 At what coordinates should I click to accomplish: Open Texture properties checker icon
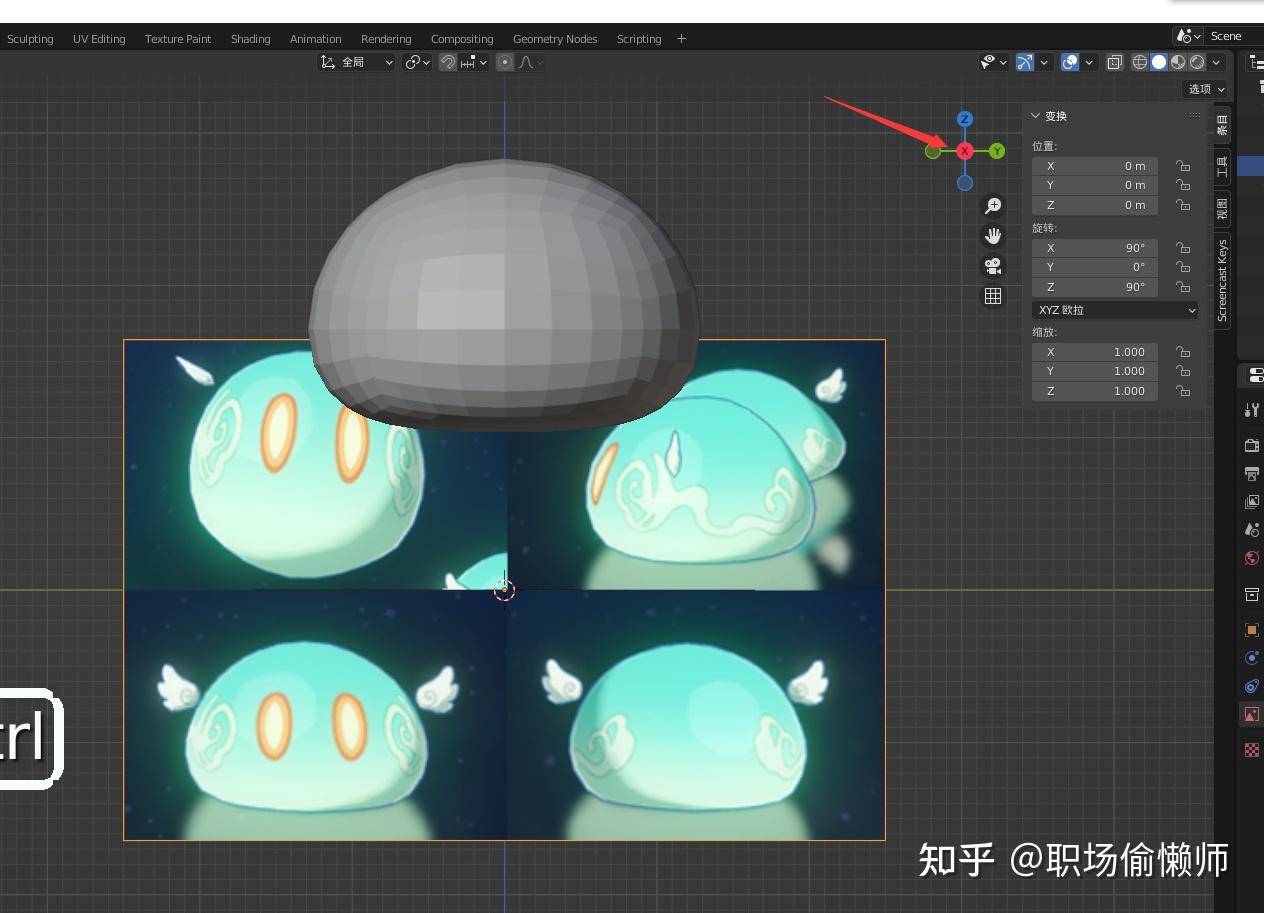click(x=1252, y=750)
